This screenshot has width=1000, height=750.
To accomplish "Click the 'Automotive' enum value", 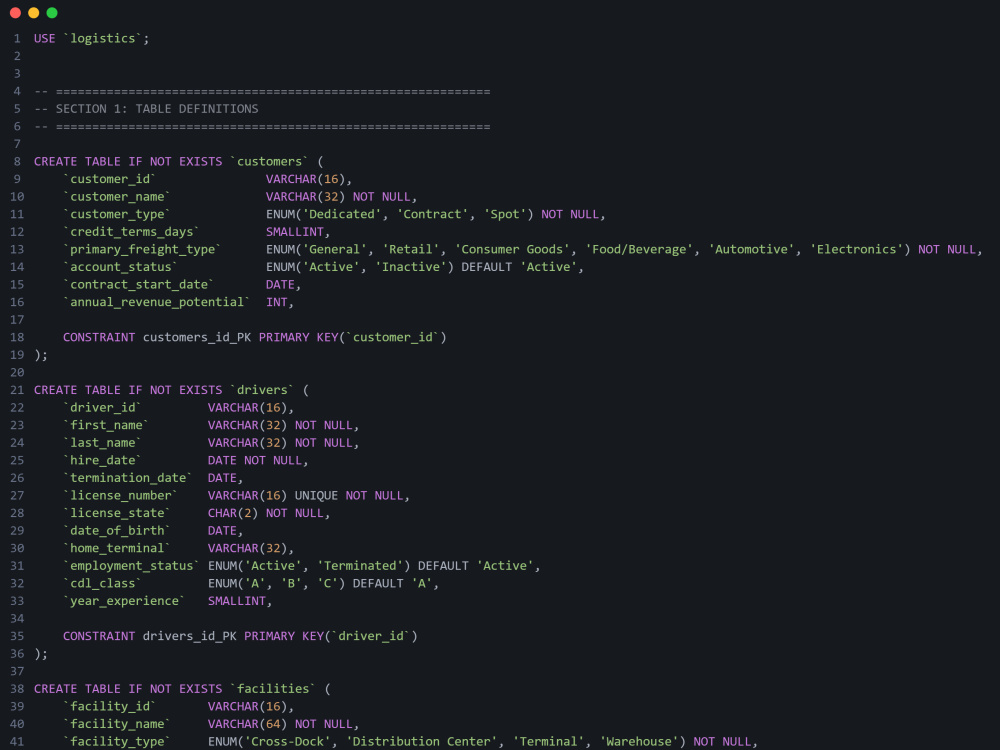I will tap(751, 249).
